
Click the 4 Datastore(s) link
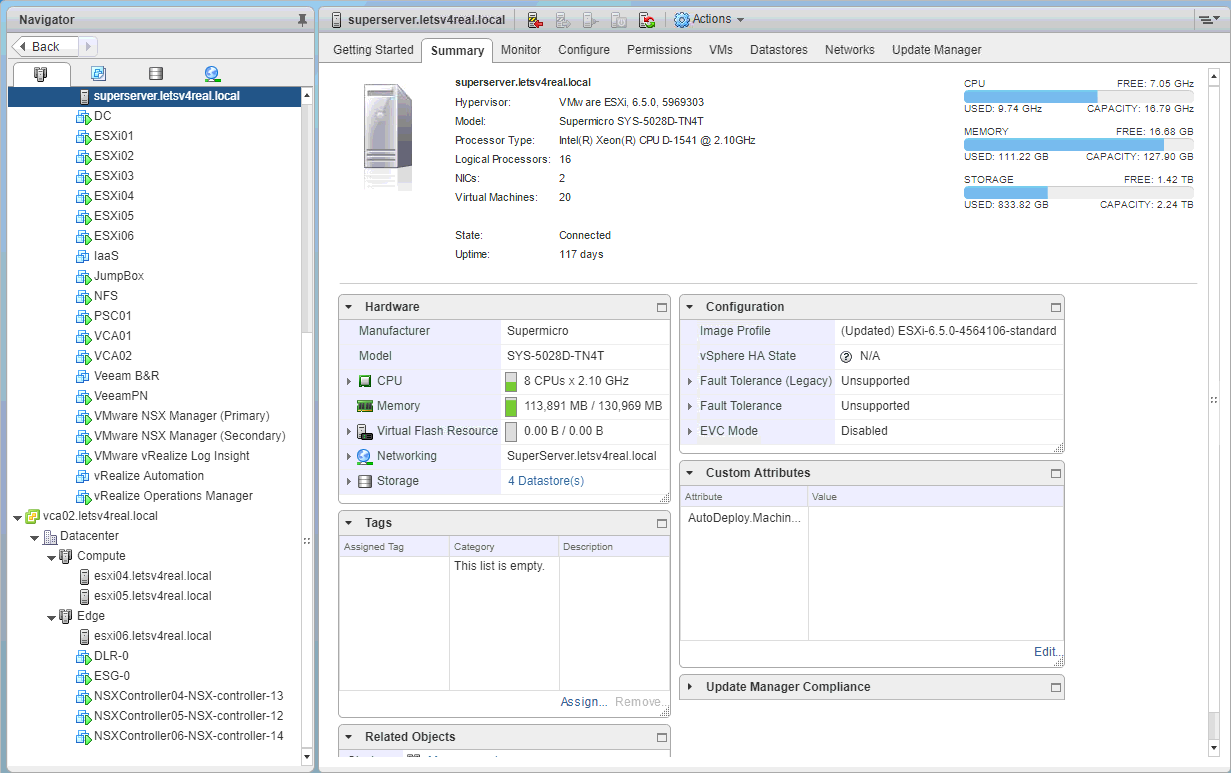pos(545,481)
